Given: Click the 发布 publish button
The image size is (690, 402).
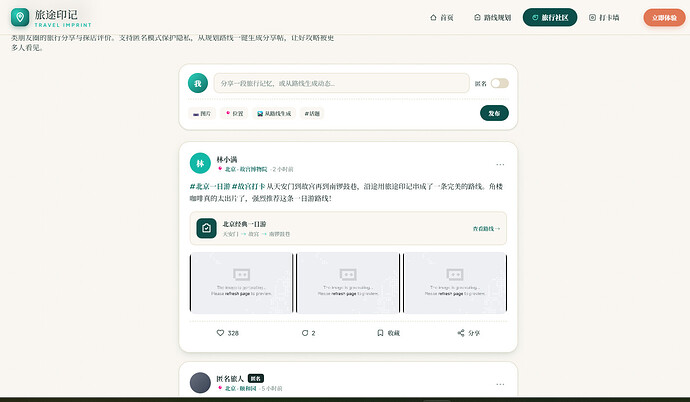Looking at the screenshot, I should click(x=494, y=113).
